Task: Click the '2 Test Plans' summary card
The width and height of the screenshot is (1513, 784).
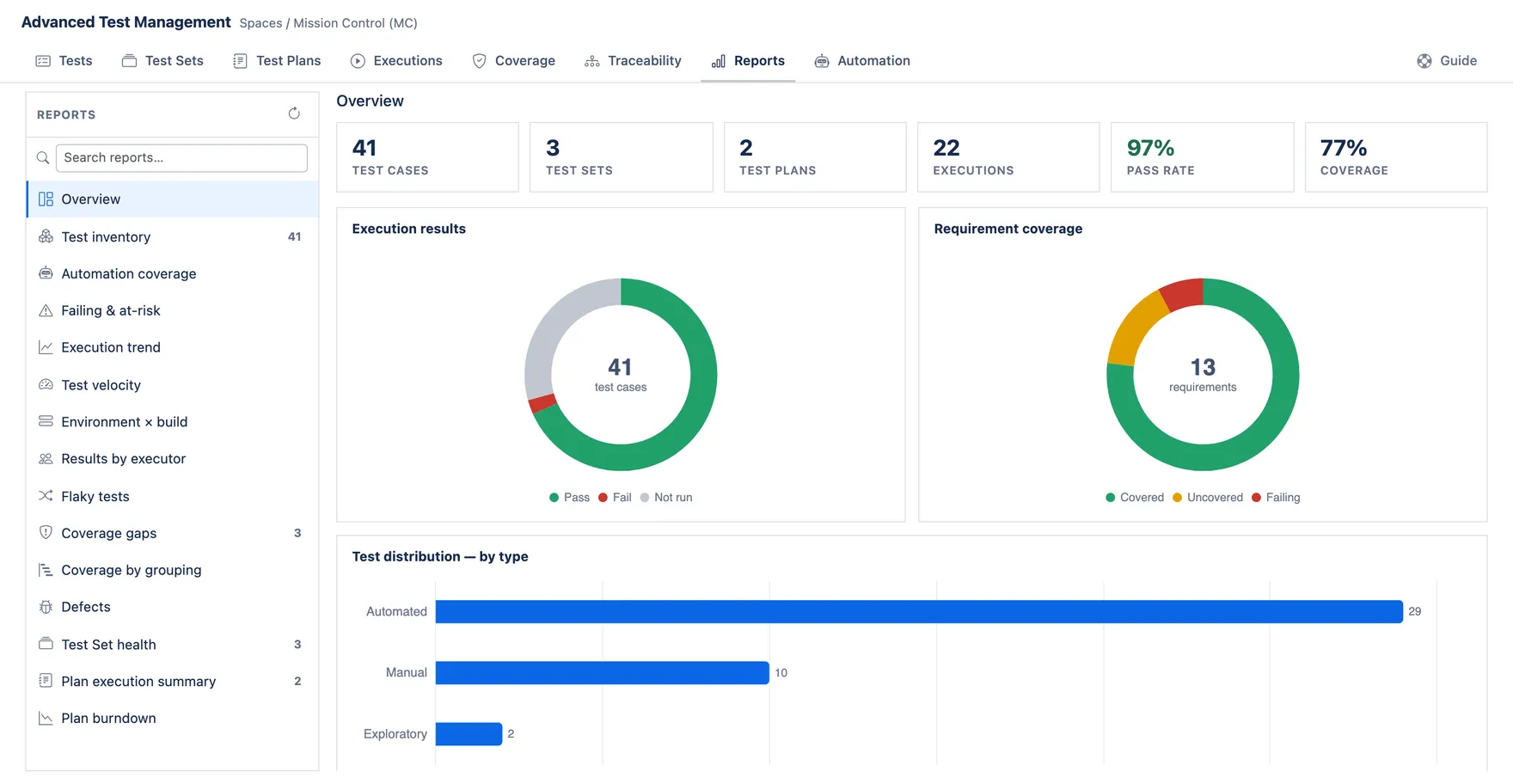Action: point(815,157)
